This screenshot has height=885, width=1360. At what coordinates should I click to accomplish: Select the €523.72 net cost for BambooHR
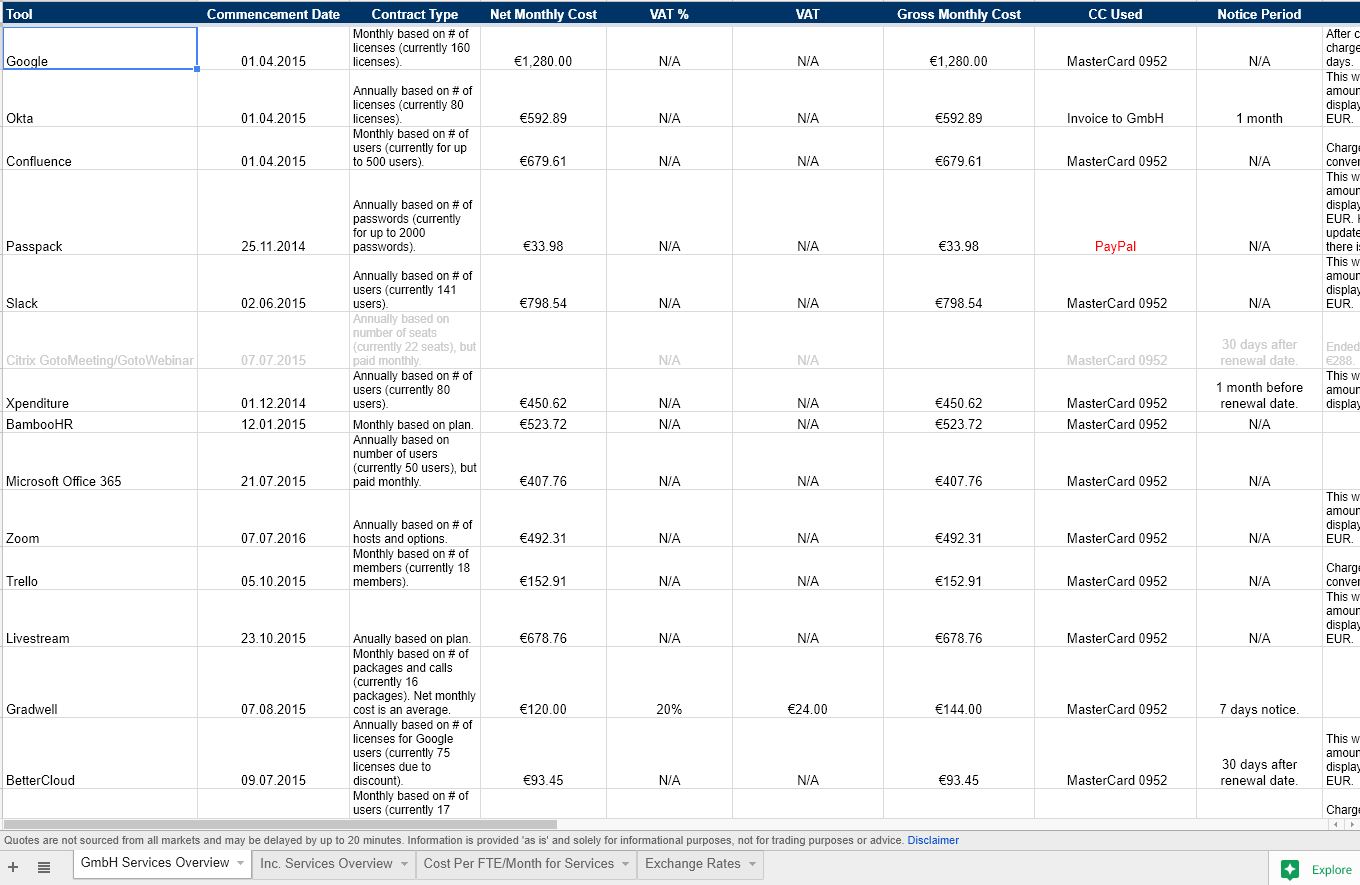pyautogui.click(x=543, y=423)
